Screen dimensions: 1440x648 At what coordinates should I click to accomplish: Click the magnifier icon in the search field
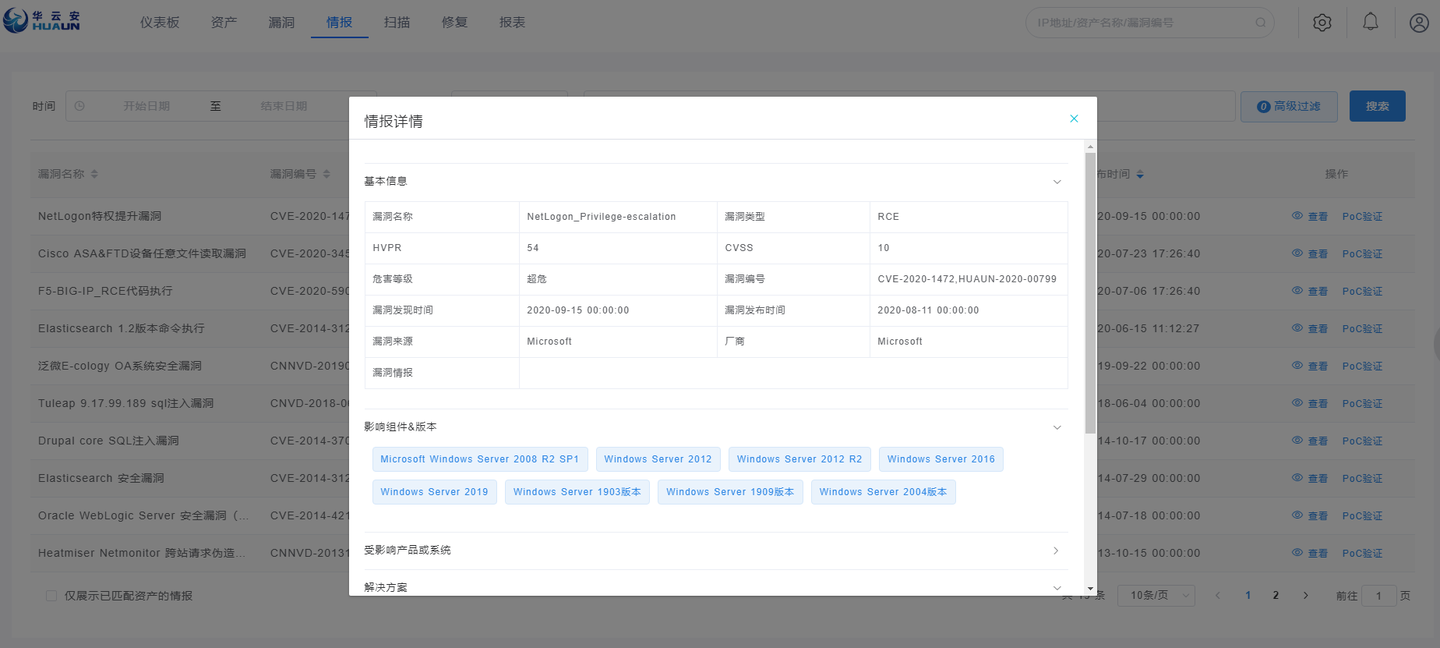pos(1259,22)
